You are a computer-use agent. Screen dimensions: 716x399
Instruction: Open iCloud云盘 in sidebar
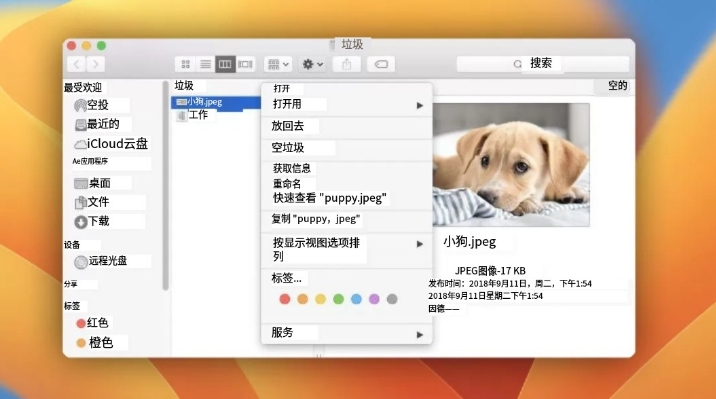pyautogui.click(x=111, y=144)
